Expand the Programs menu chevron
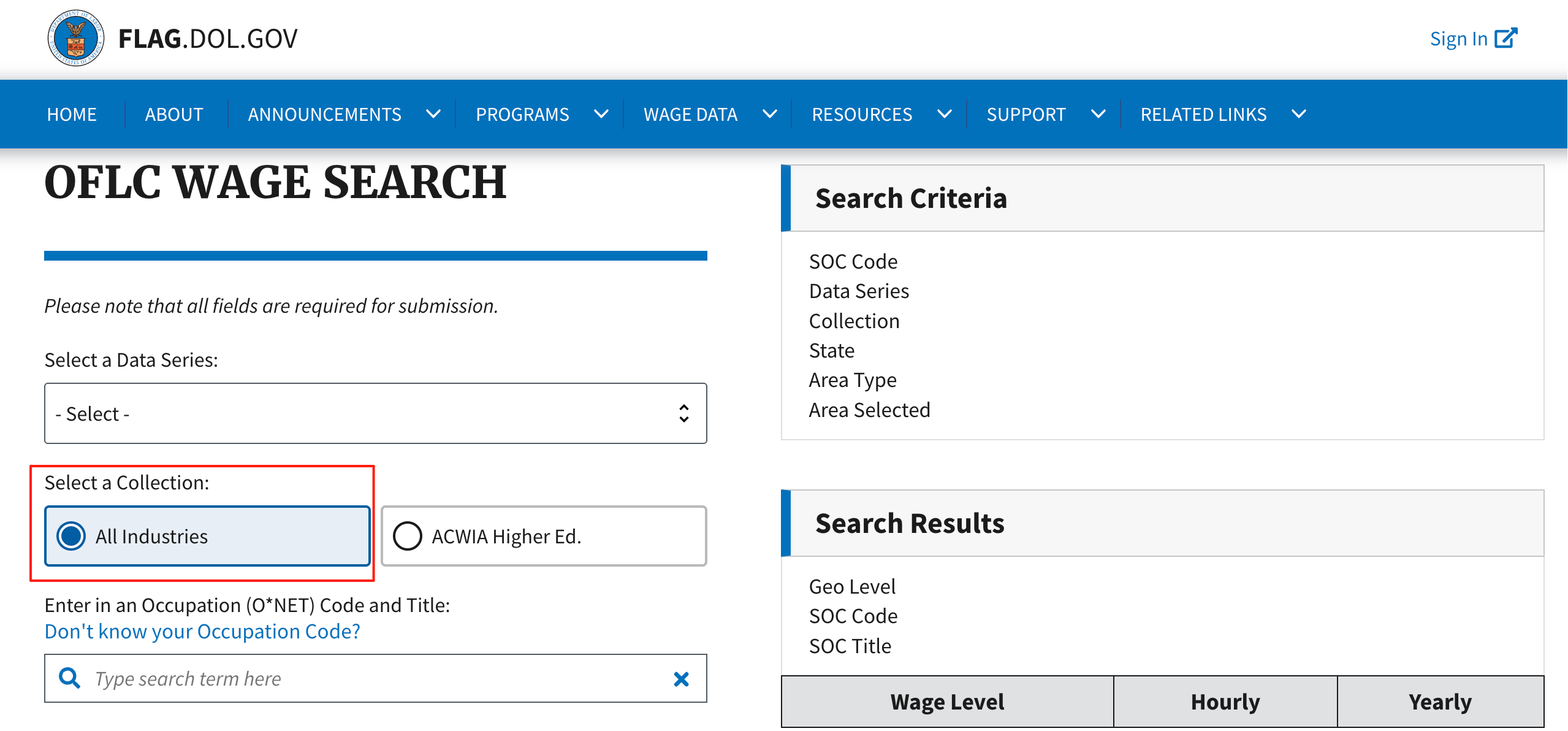This screenshot has width=1568, height=731. (x=601, y=114)
